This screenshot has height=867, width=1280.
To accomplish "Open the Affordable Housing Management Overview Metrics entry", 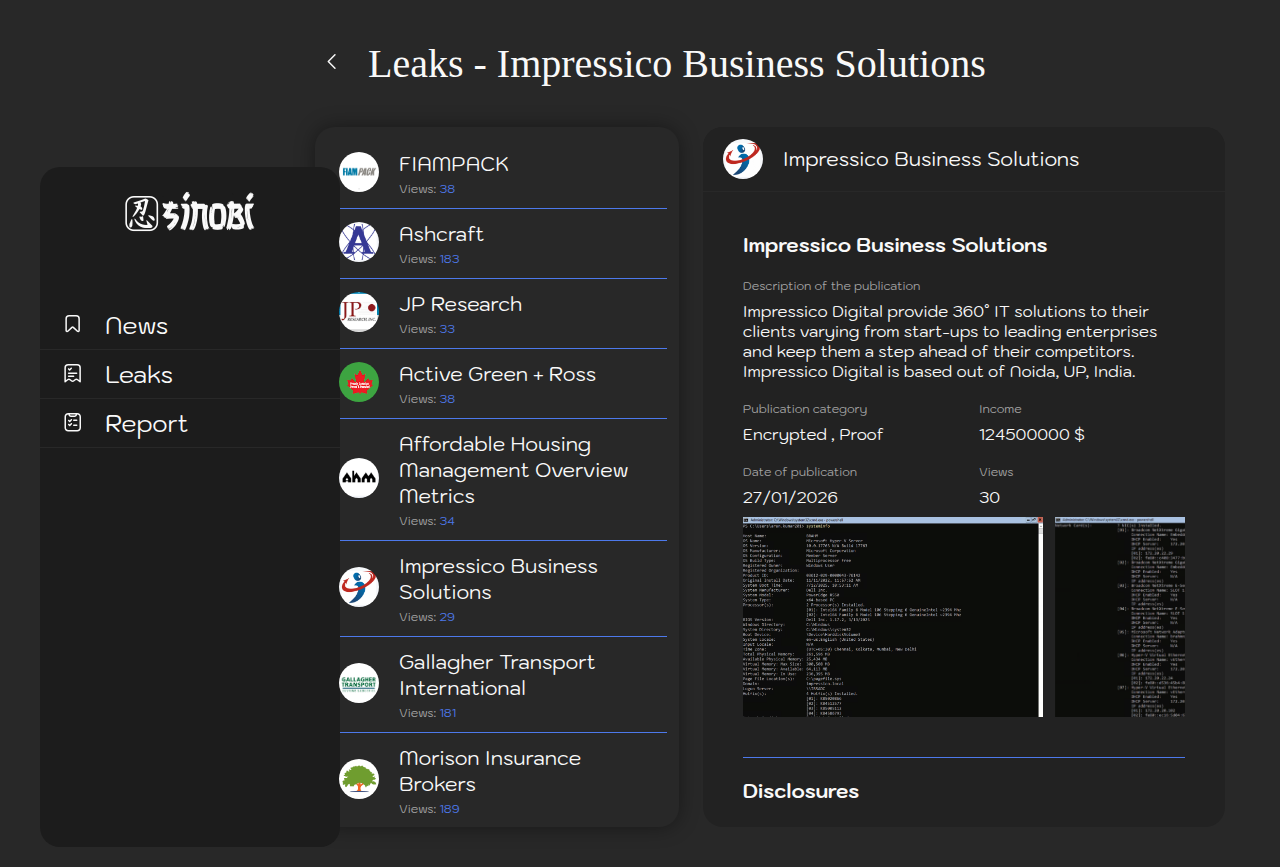I will tap(513, 470).
